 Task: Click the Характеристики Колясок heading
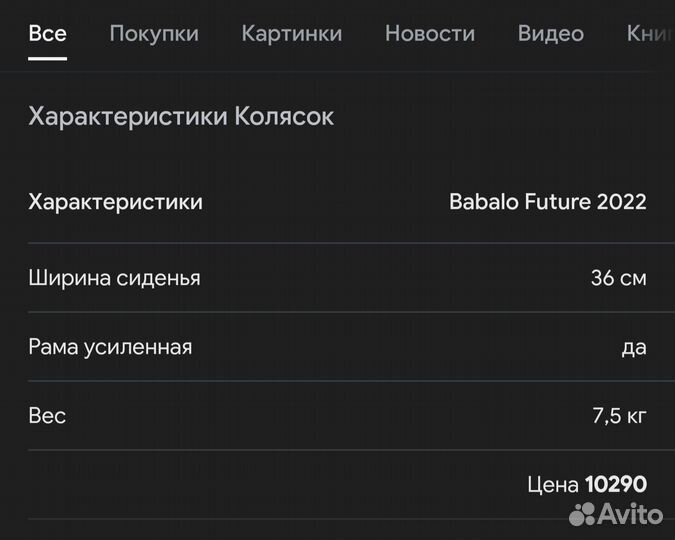point(181,116)
